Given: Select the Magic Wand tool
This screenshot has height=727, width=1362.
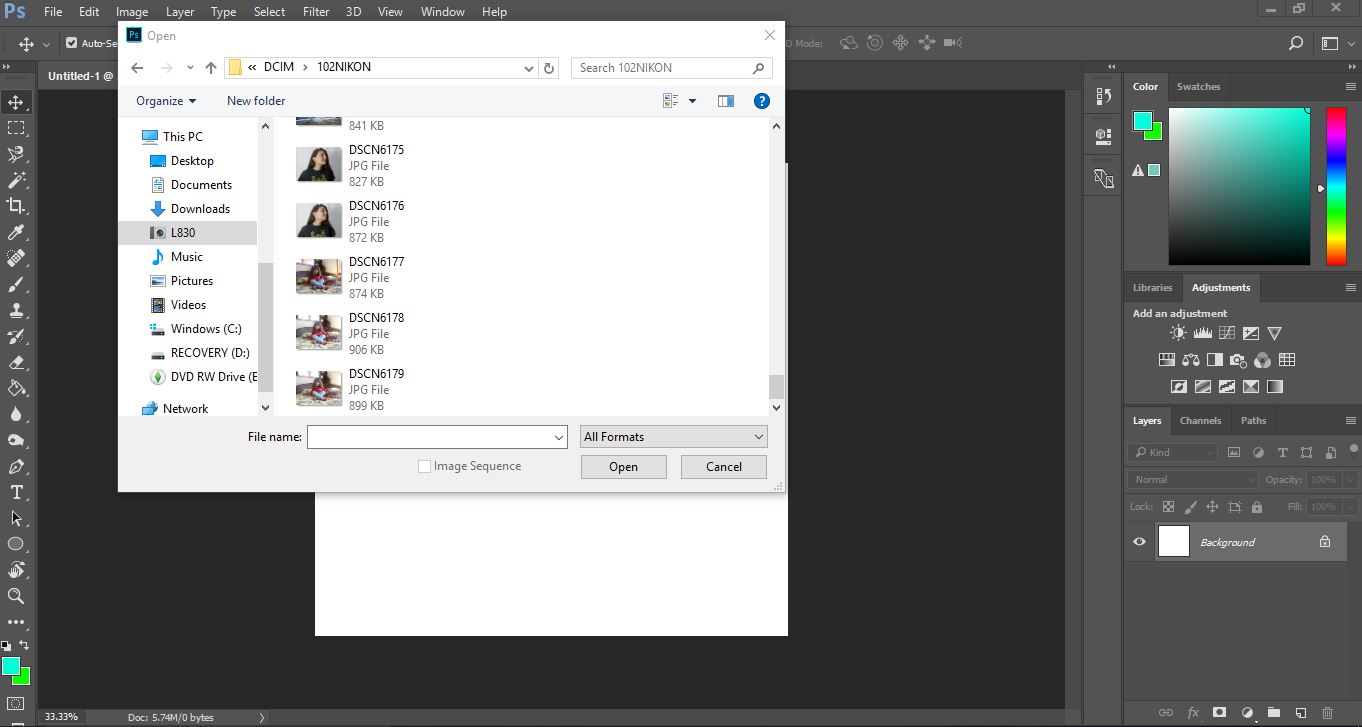Looking at the screenshot, I should click(x=16, y=180).
